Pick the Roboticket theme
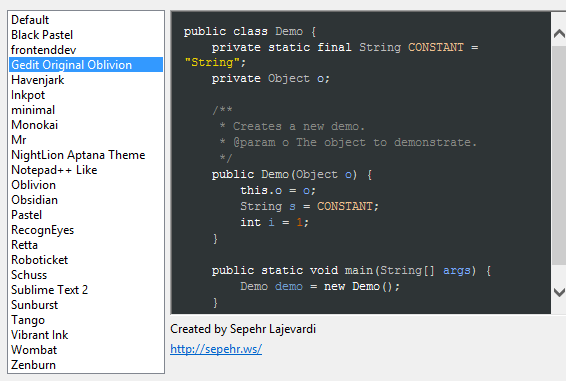 coord(86,260)
